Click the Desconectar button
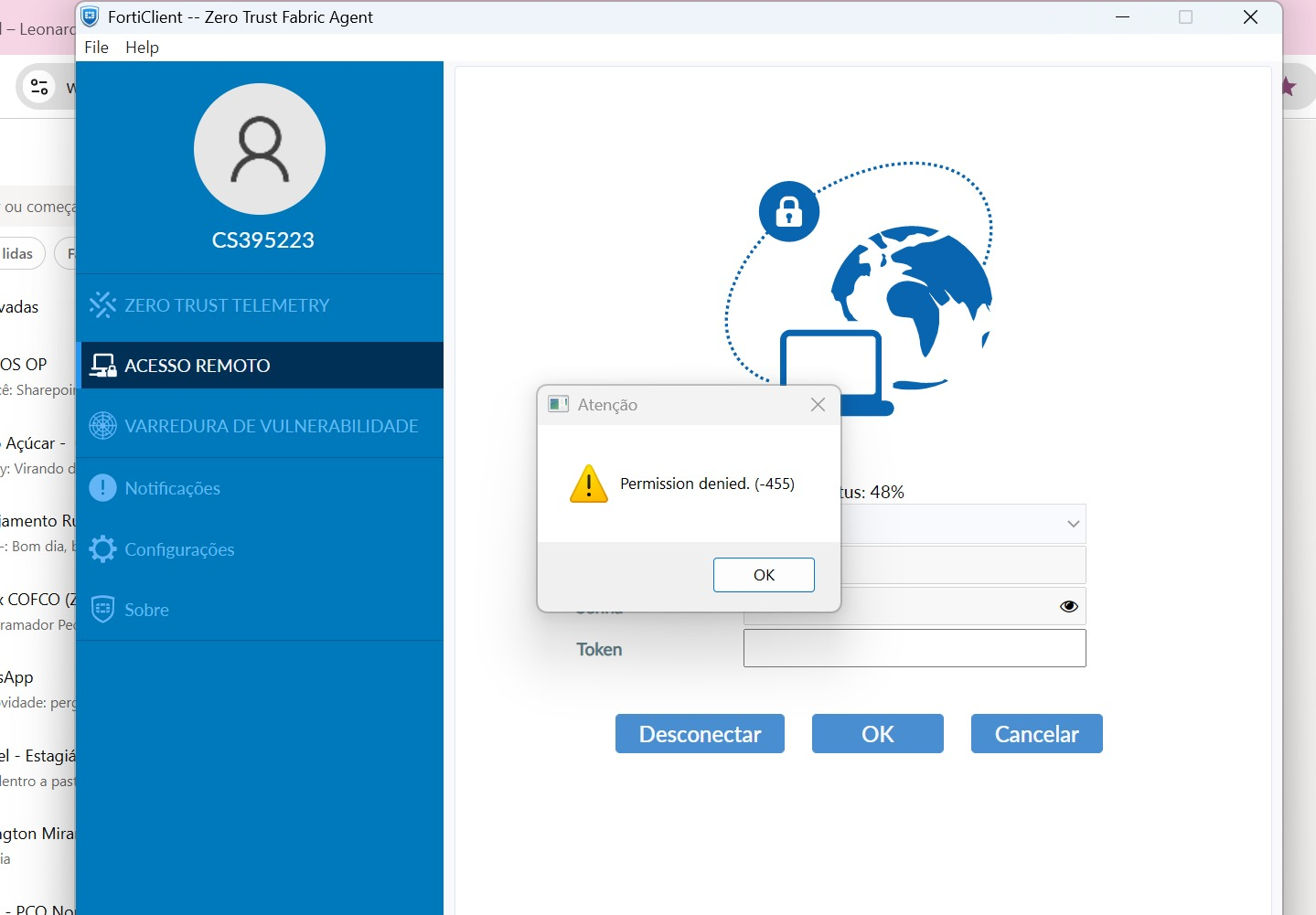 (700, 734)
